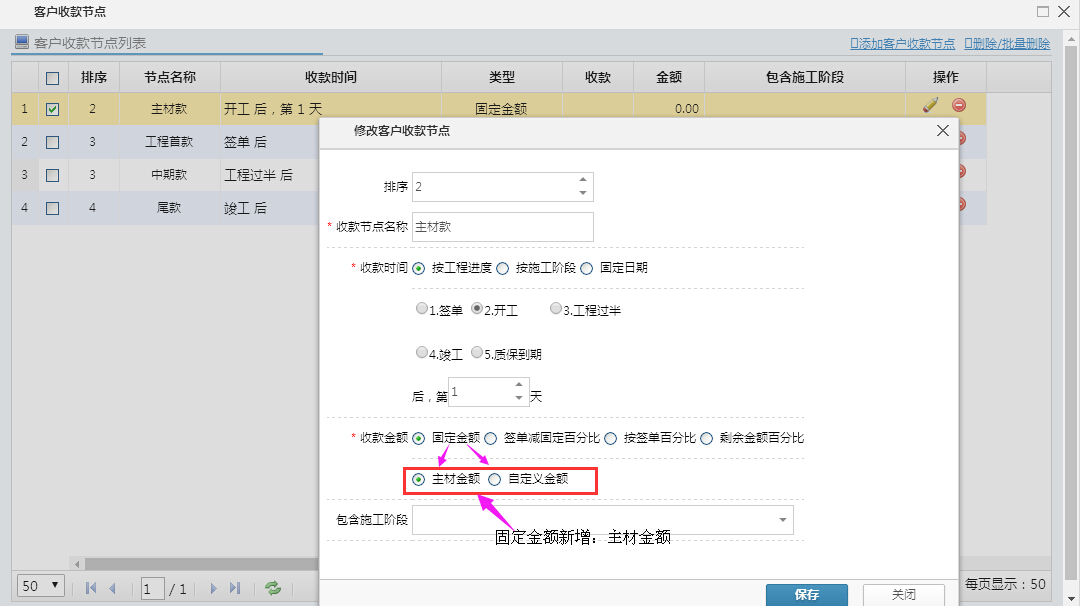Uncheck the checkbox on the 主材款 row
1080x606 pixels.
pyautogui.click(x=52, y=109)
